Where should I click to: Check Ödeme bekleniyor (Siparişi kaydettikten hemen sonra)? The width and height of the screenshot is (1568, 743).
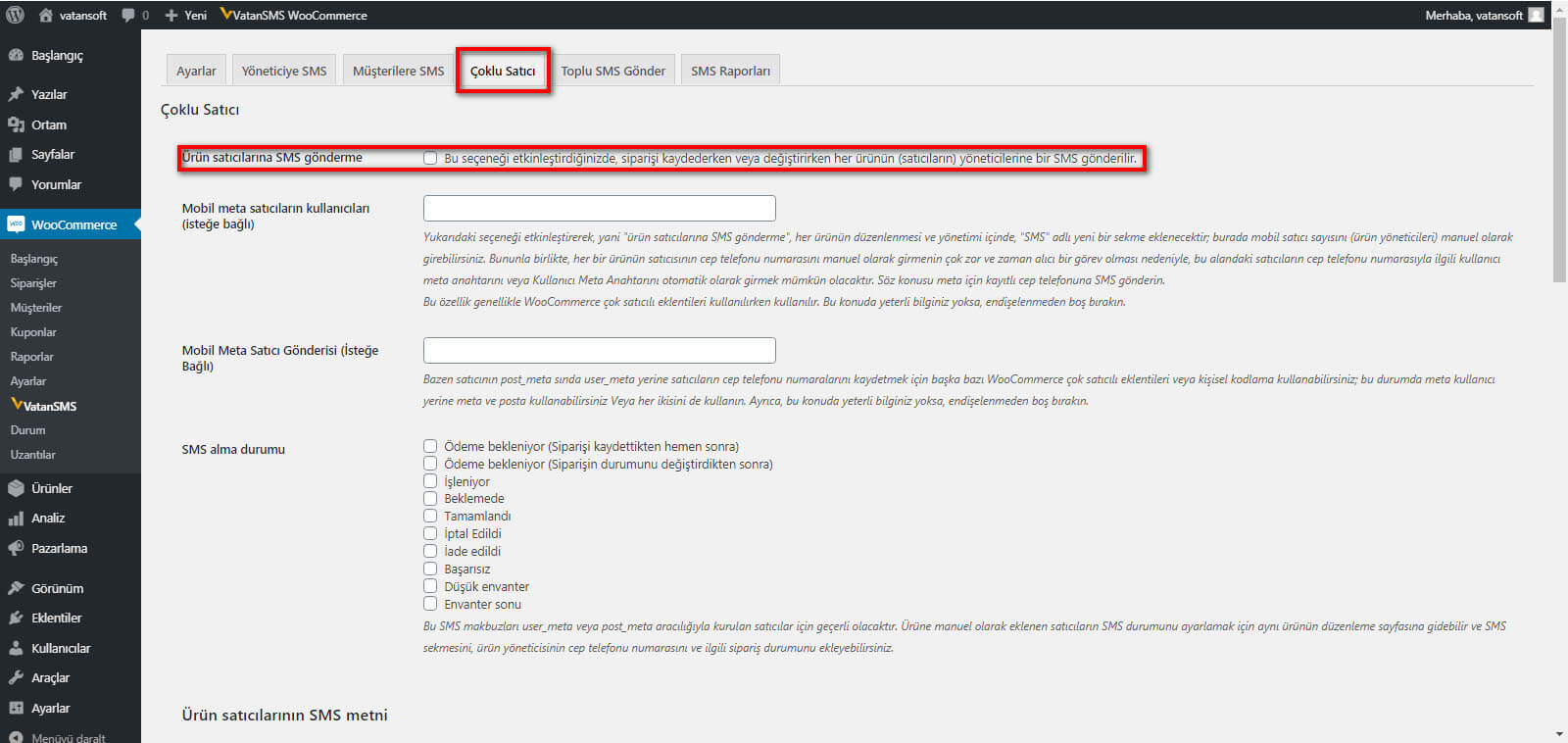point(430,446)
